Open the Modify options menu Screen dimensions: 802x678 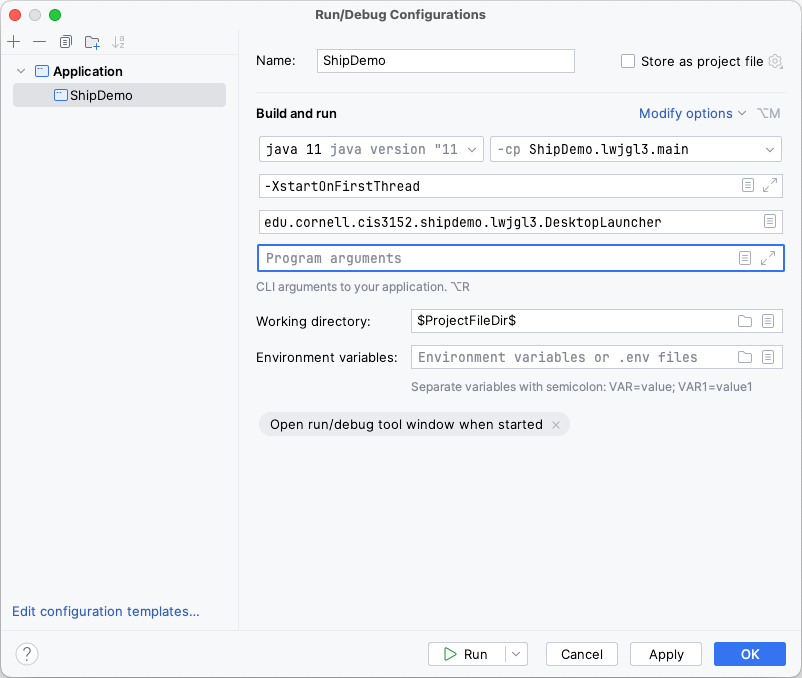(692, 113)
